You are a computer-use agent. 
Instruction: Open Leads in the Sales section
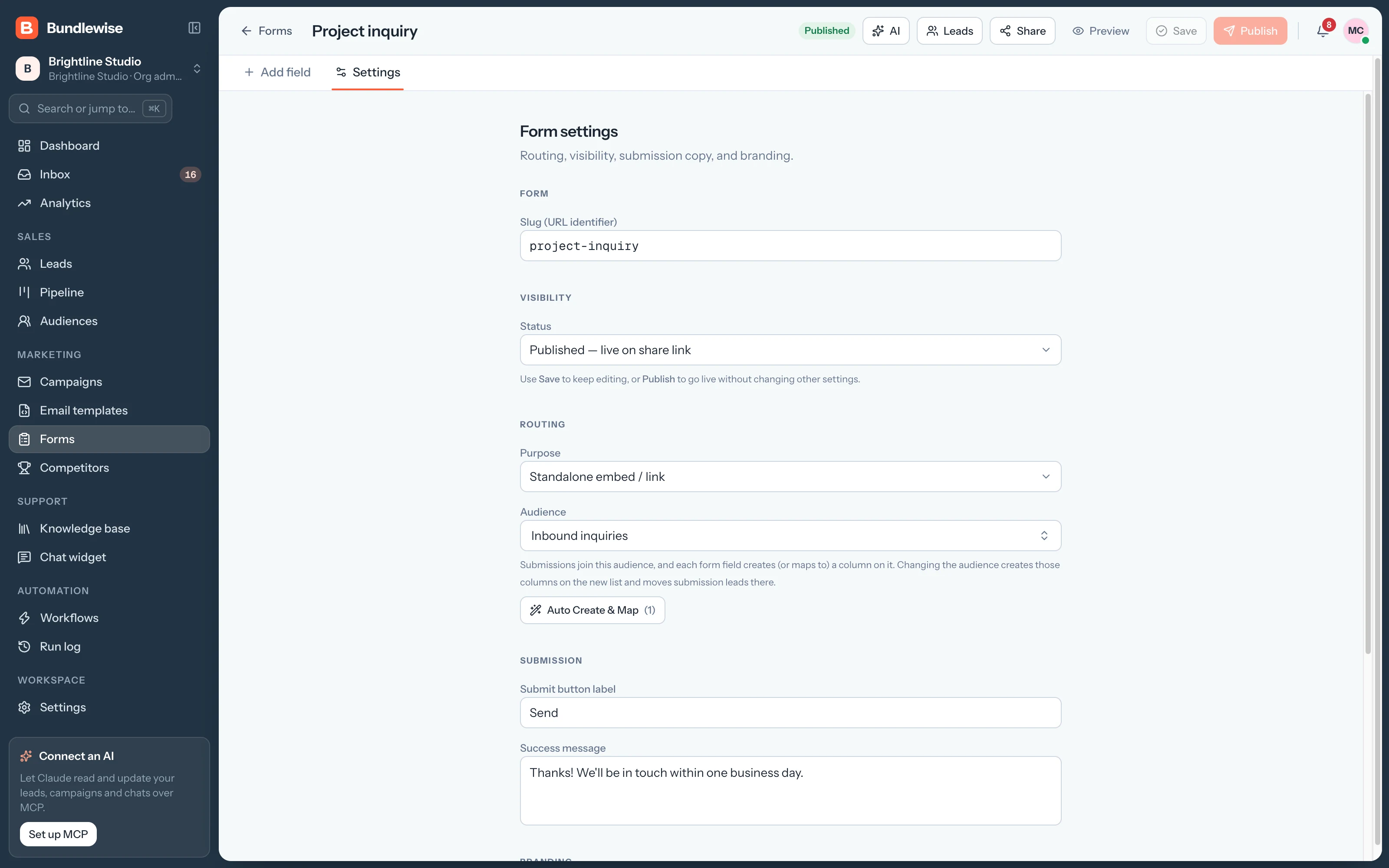pos(109,264)
